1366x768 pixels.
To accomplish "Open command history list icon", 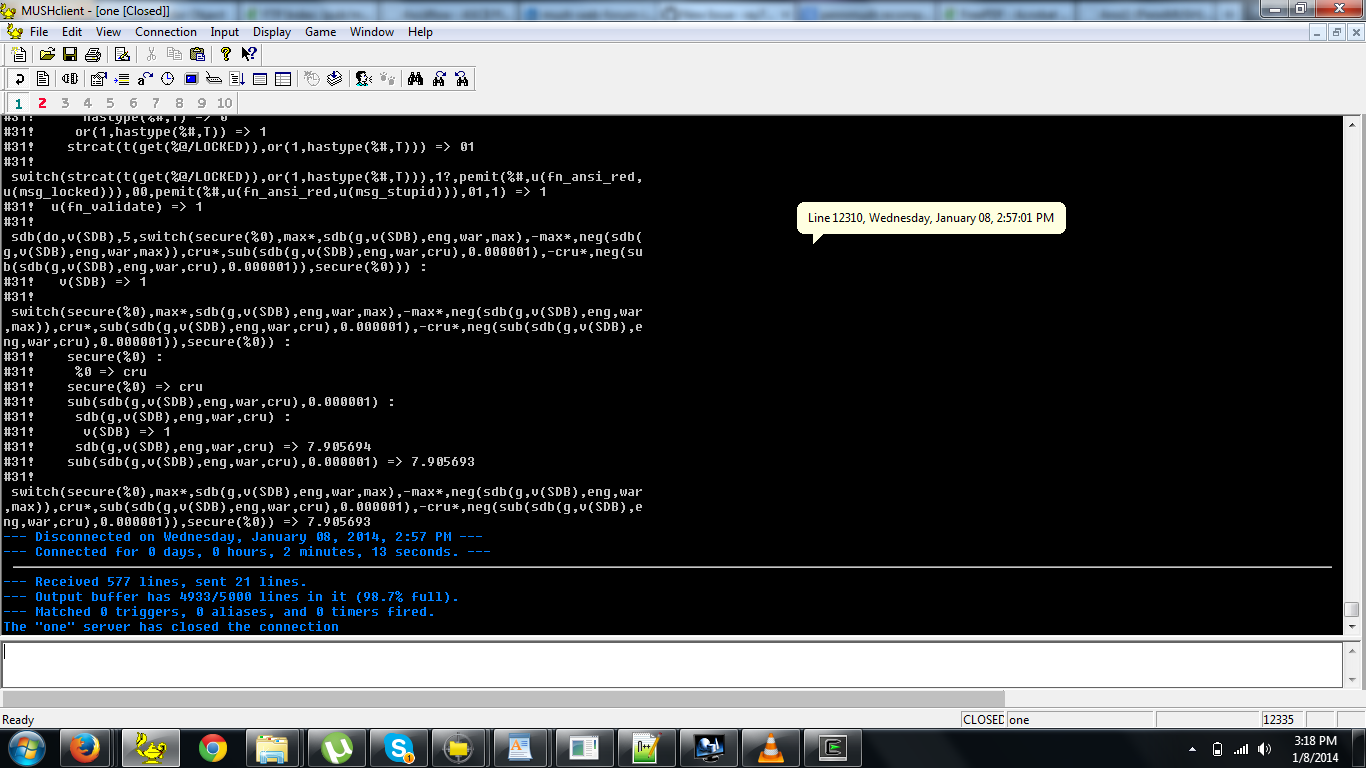I will click(238, 79).
